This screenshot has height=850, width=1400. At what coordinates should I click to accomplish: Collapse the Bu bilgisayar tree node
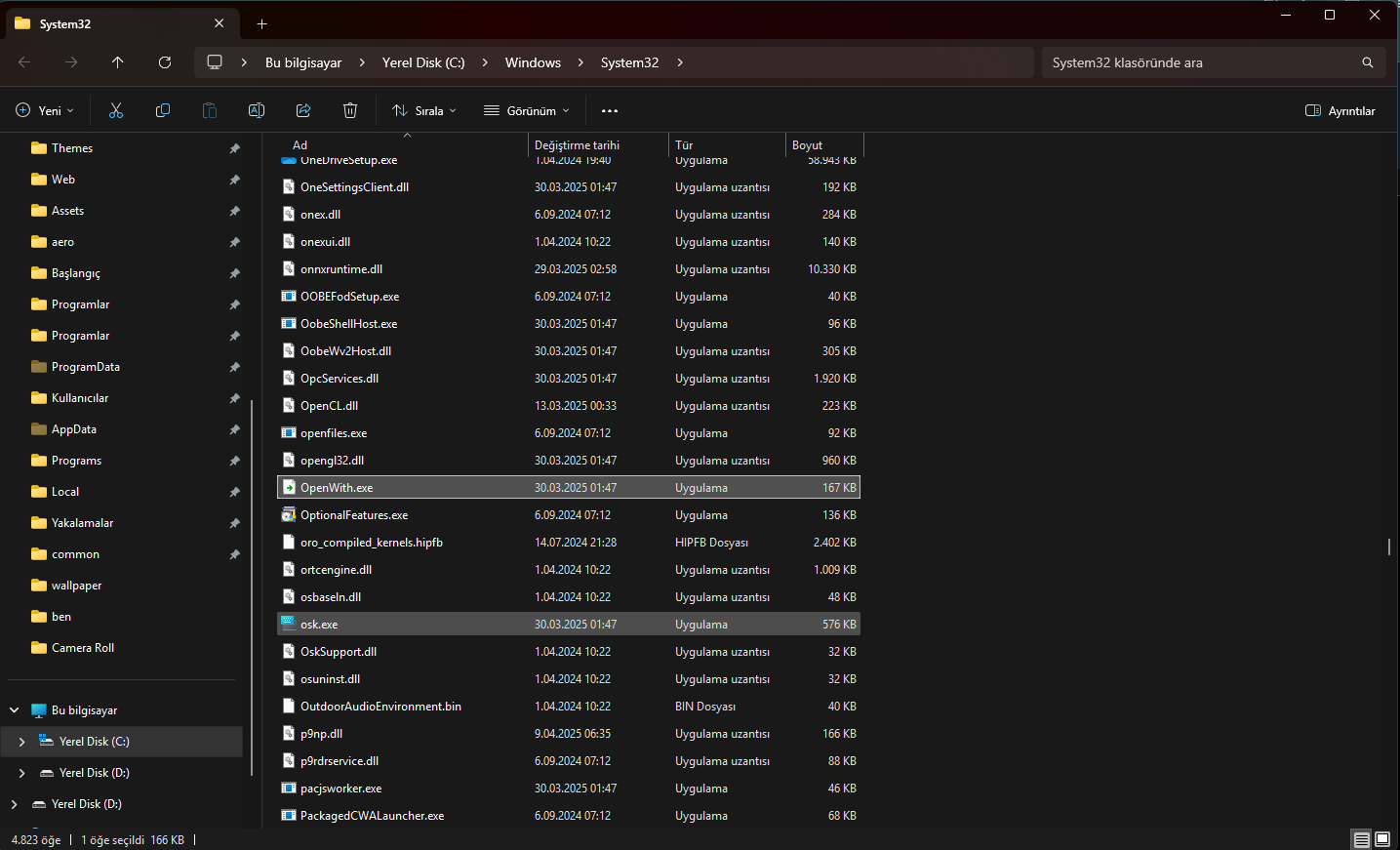(x=14, y=710)
